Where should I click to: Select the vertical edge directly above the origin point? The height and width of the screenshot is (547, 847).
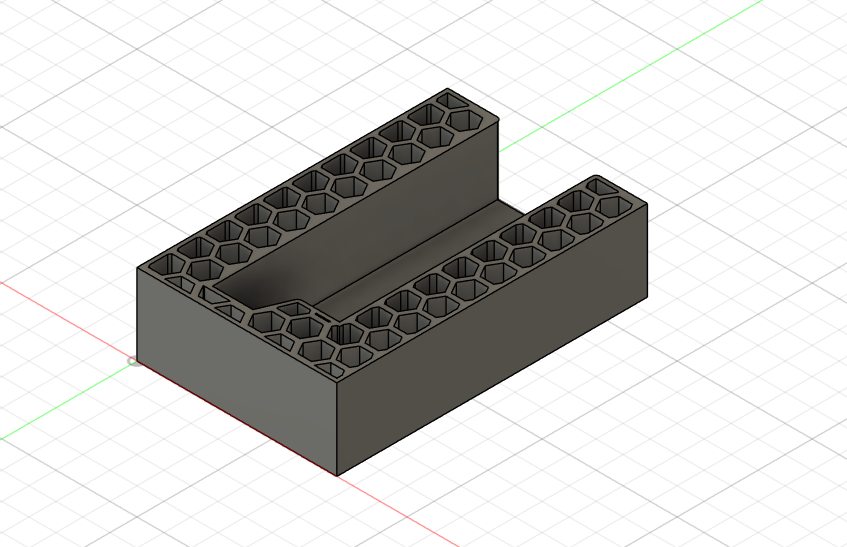[x=137, y=315]
